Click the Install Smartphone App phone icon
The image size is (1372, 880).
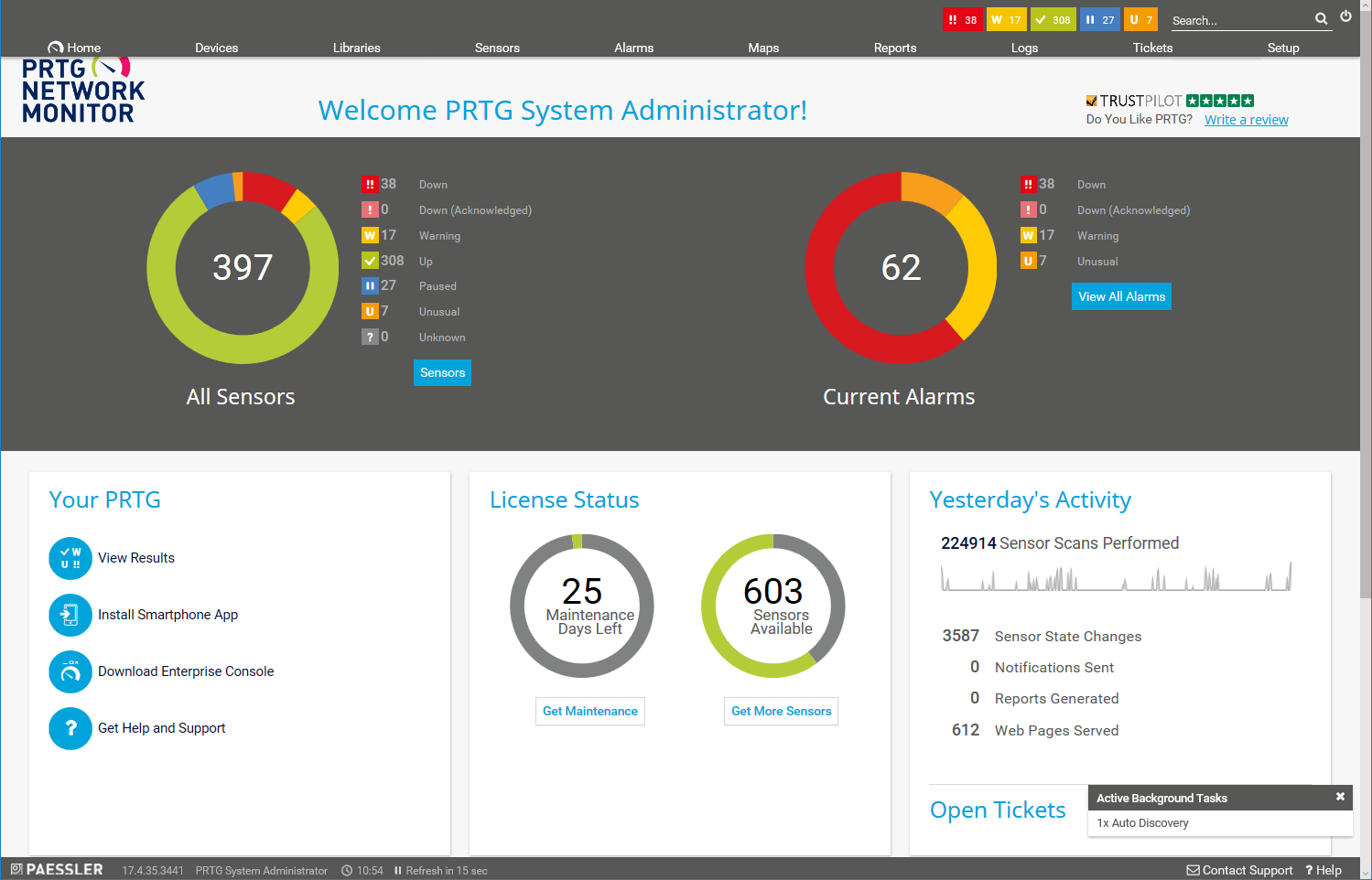pyautogui.click(x=70, y=615)
